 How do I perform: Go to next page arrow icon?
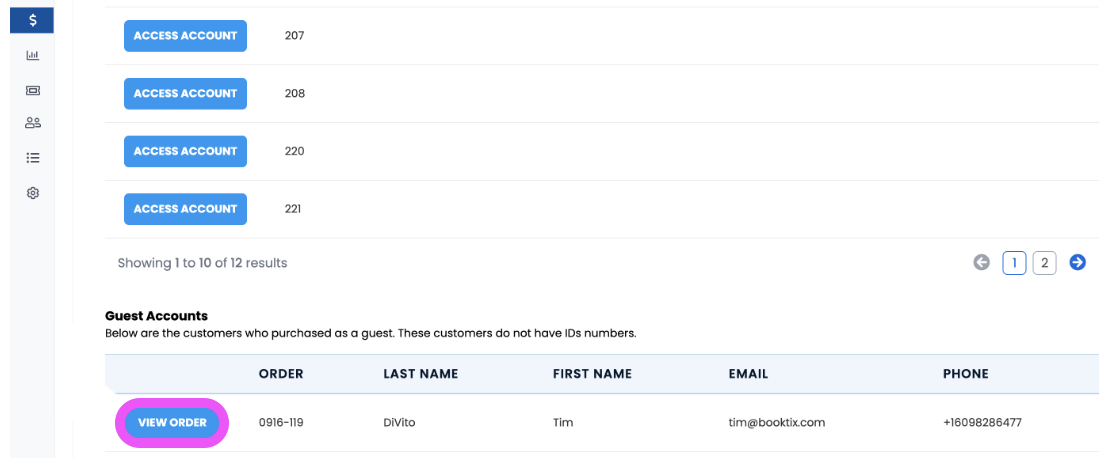(1077, 263)
